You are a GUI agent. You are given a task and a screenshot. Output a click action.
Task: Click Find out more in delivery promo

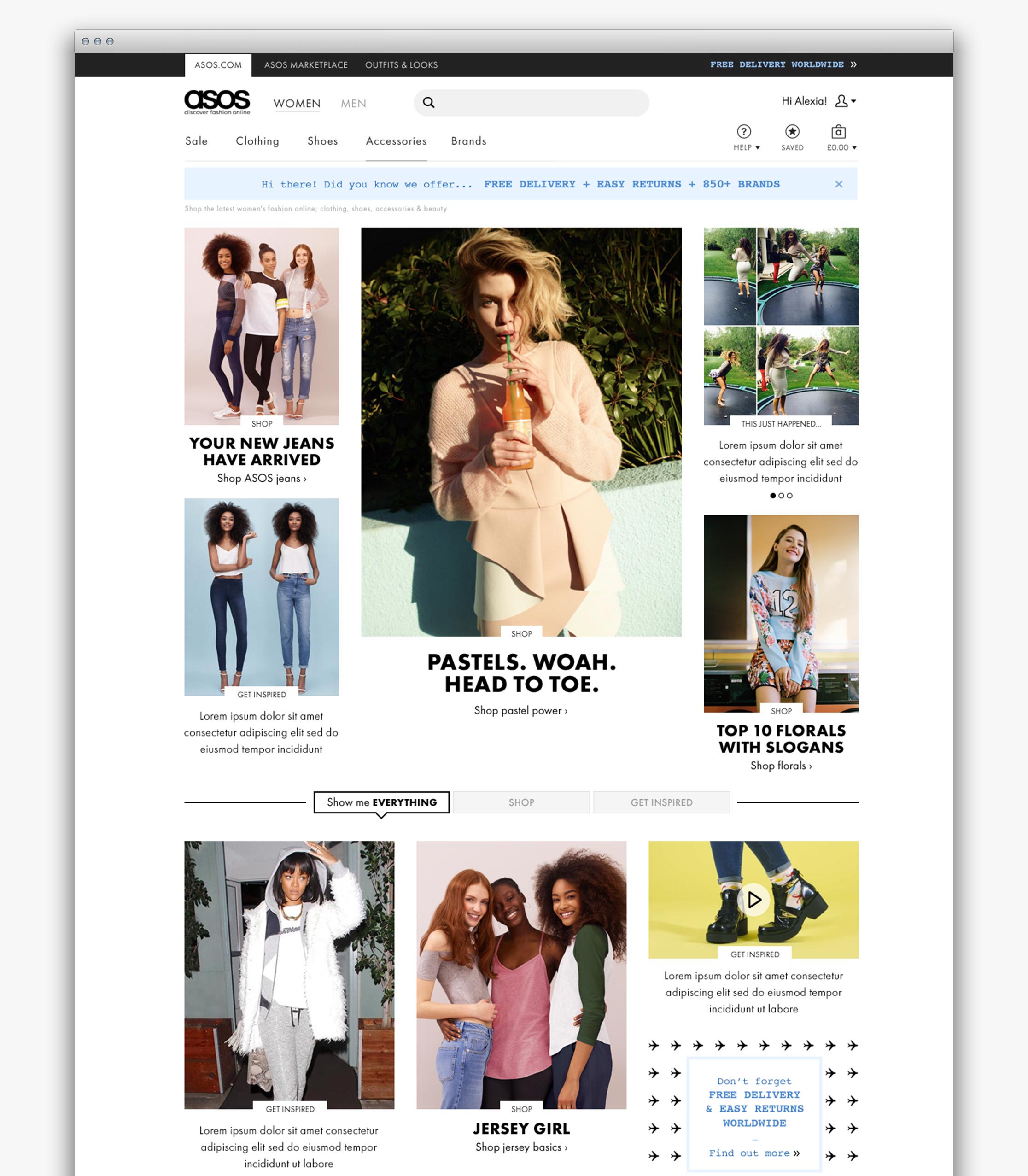point(754,1153)
